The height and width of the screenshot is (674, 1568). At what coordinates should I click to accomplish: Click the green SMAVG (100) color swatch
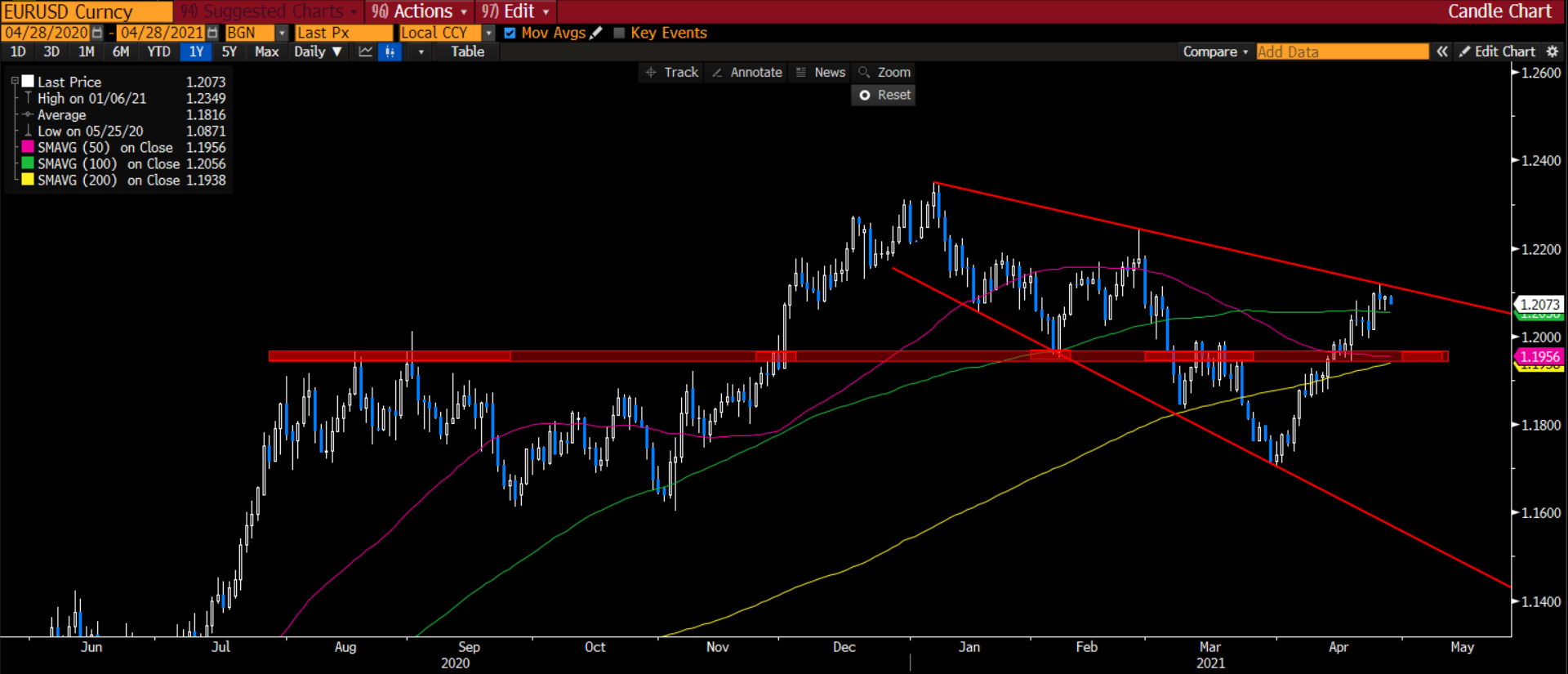tap(28, 163)
